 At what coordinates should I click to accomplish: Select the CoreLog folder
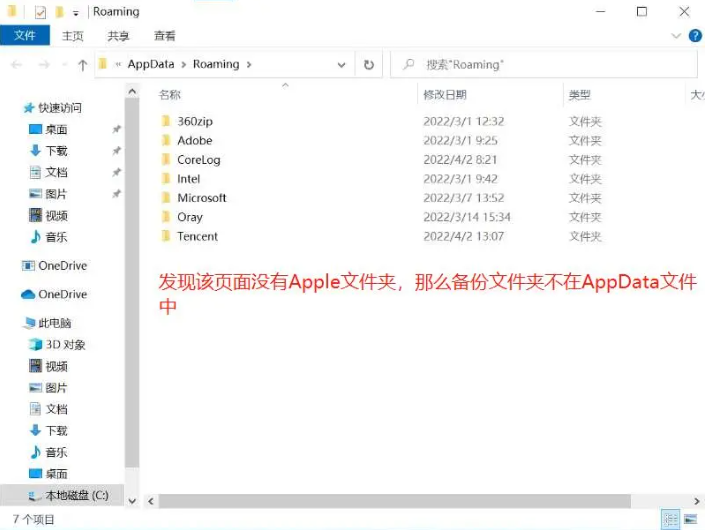tap(199, 160)
